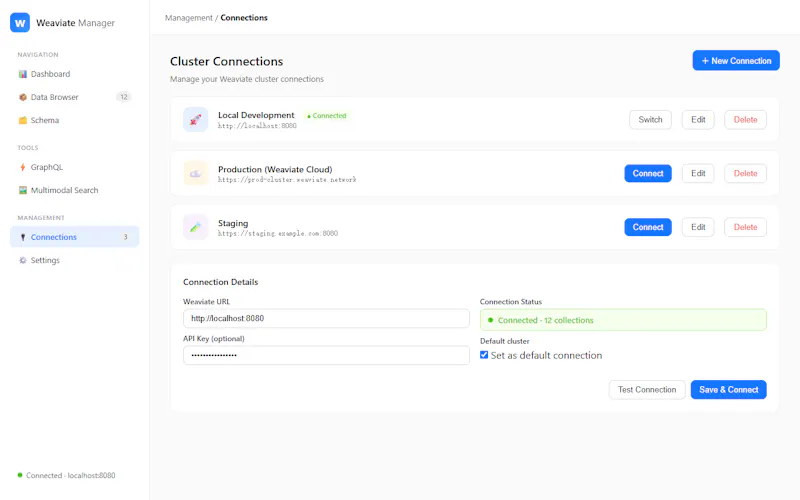Click the Connected badge on Local Development
800x500 pixels.
(327, 116)
